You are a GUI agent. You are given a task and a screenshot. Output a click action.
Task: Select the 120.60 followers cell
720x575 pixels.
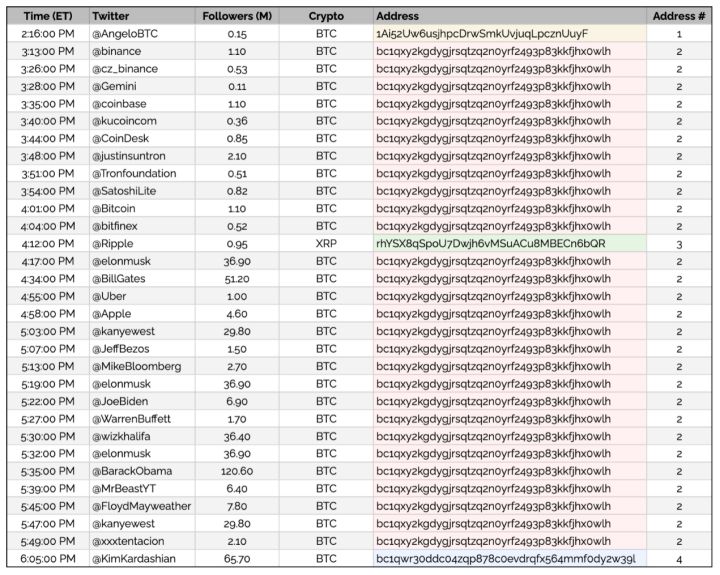pos(236,471)
